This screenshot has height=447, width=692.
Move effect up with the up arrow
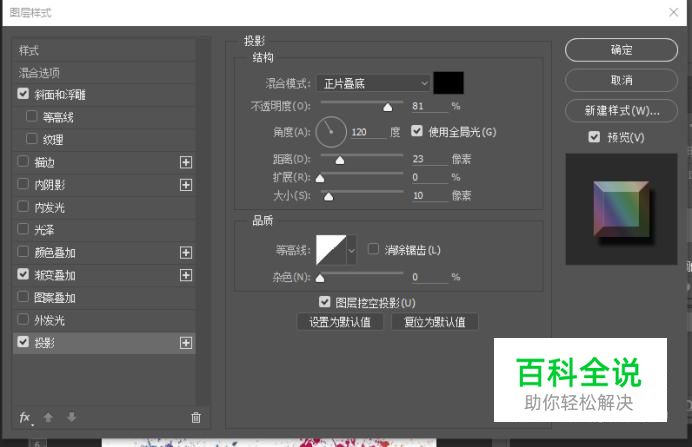(48, 417)
